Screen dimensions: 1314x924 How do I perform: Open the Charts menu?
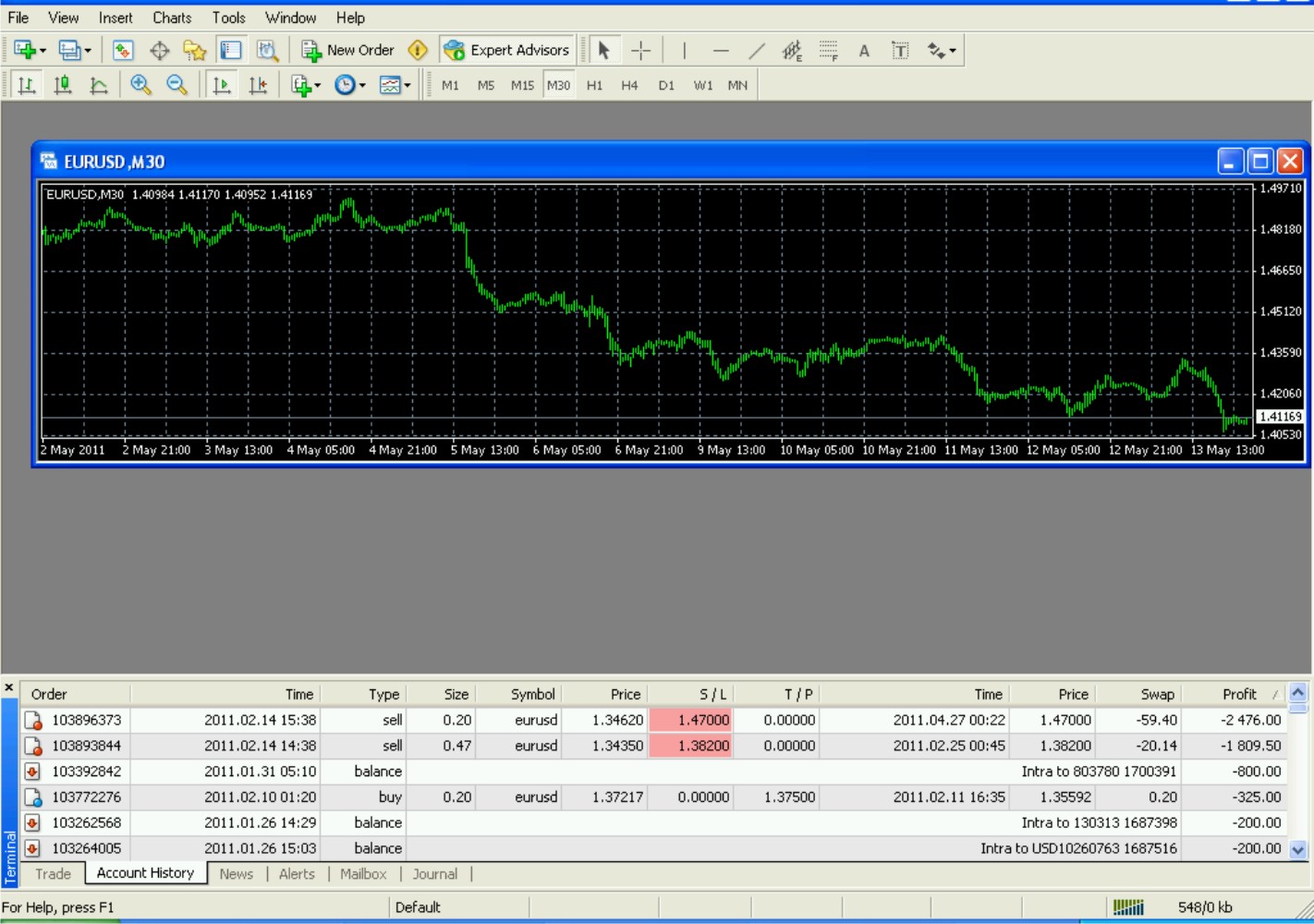pos(172,18)
